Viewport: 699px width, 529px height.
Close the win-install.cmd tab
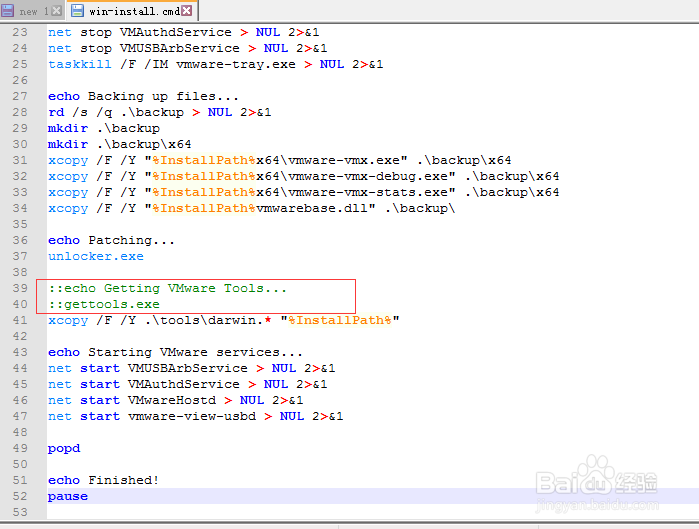(188, 11)
